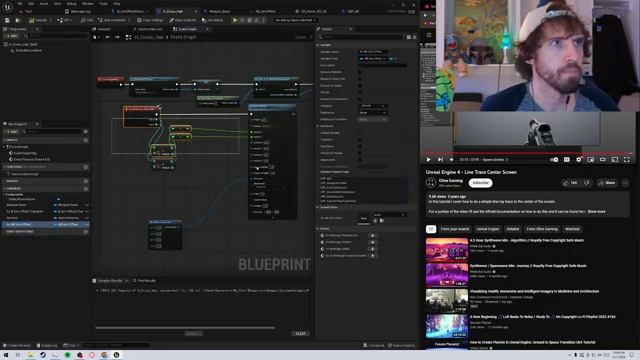Open the Category dropdown in Details
Image resolution: width=640 pixels, height=360 pixels.
tap(372, 106)
